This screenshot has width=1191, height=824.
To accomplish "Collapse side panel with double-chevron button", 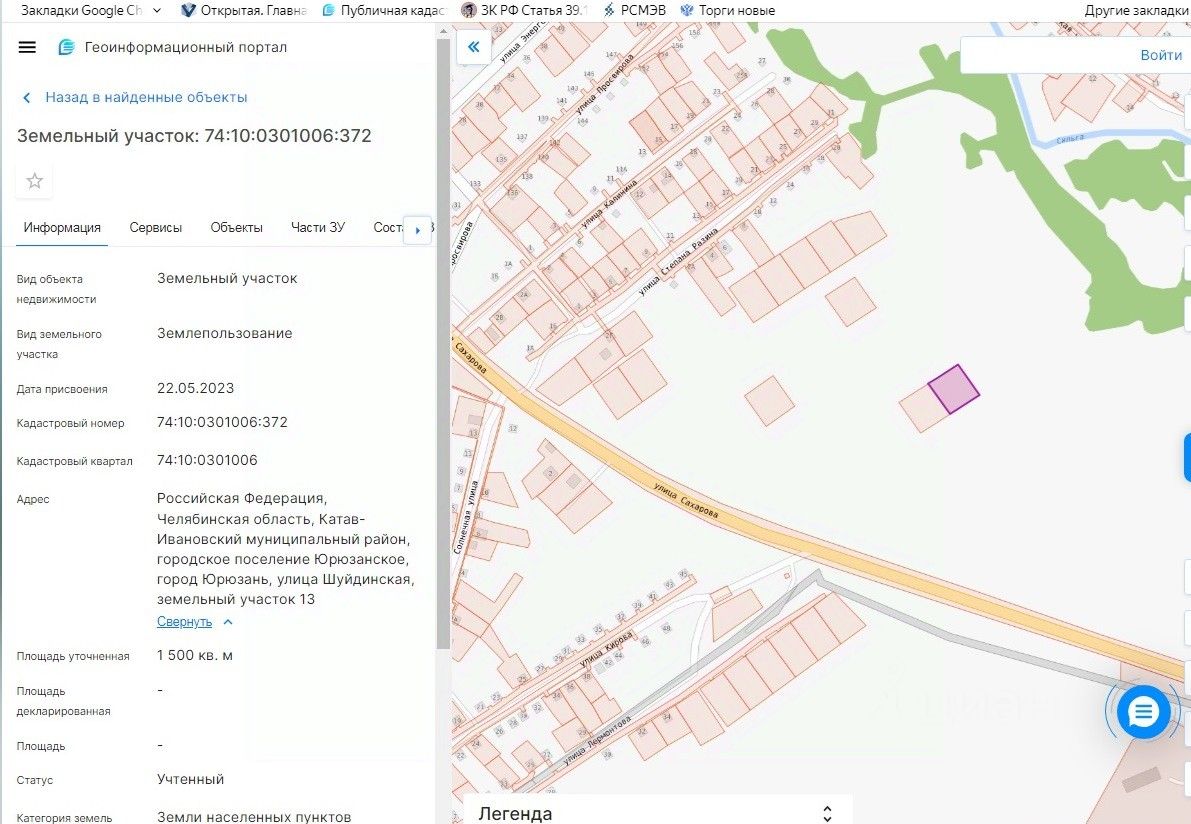I will [473, 47].
